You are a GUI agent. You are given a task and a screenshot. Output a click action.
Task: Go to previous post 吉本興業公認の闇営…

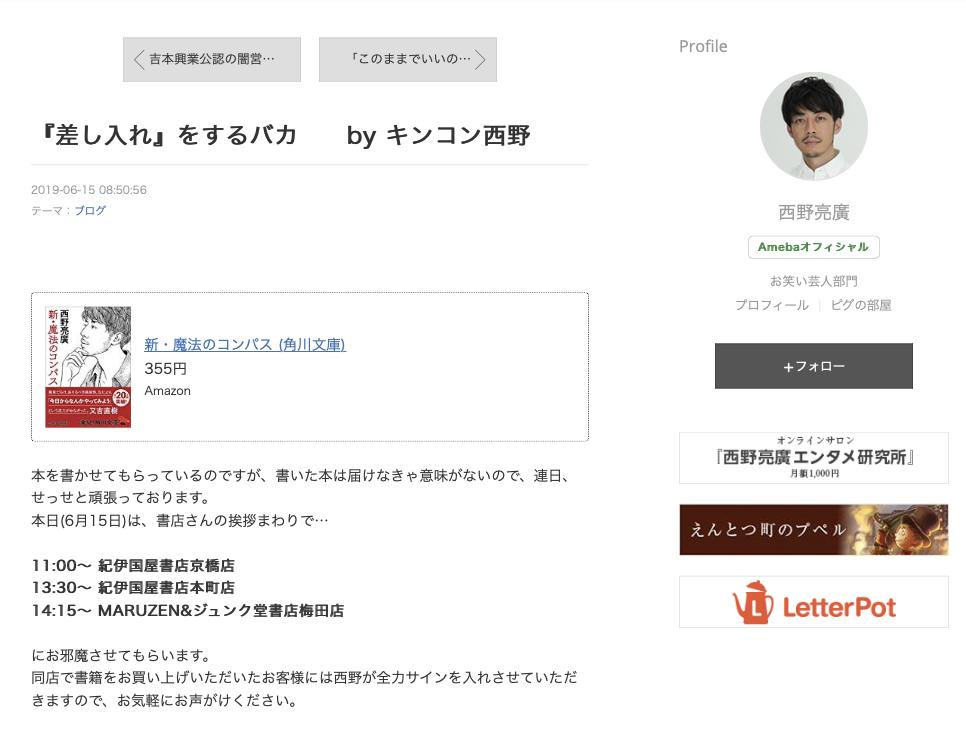[212, 59]
